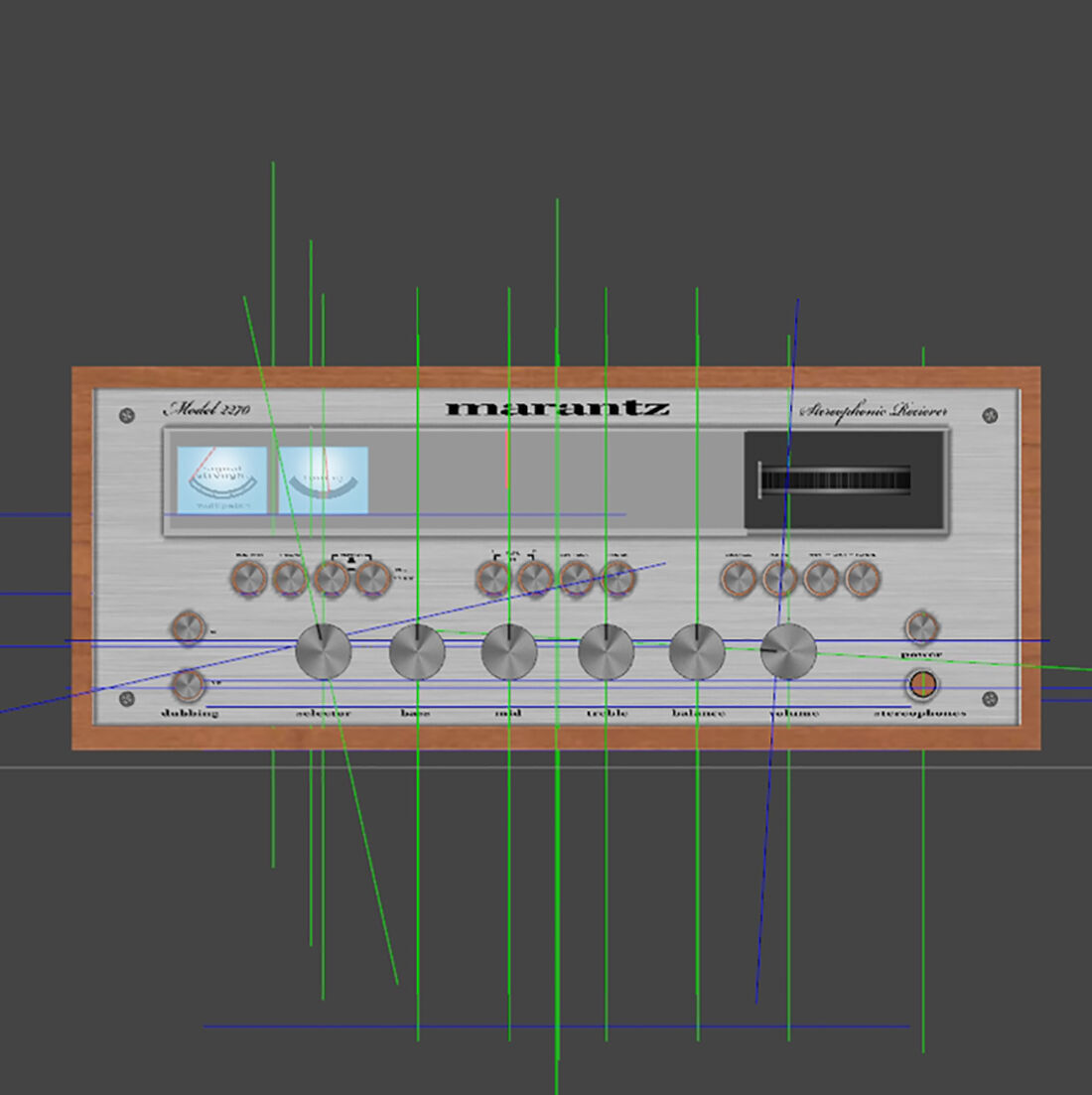Viewport: 1092px width, 1095px height.
Task: Click the selector knob
Action: (324, 651)
